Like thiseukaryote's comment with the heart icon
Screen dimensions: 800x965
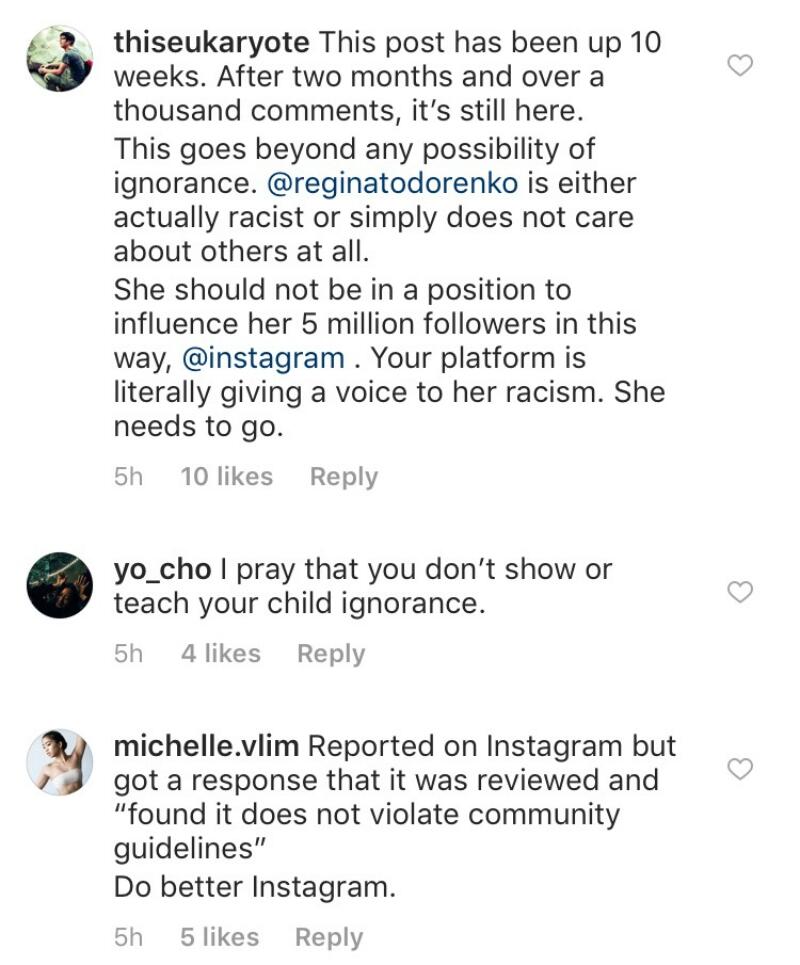tap(740, 65)
